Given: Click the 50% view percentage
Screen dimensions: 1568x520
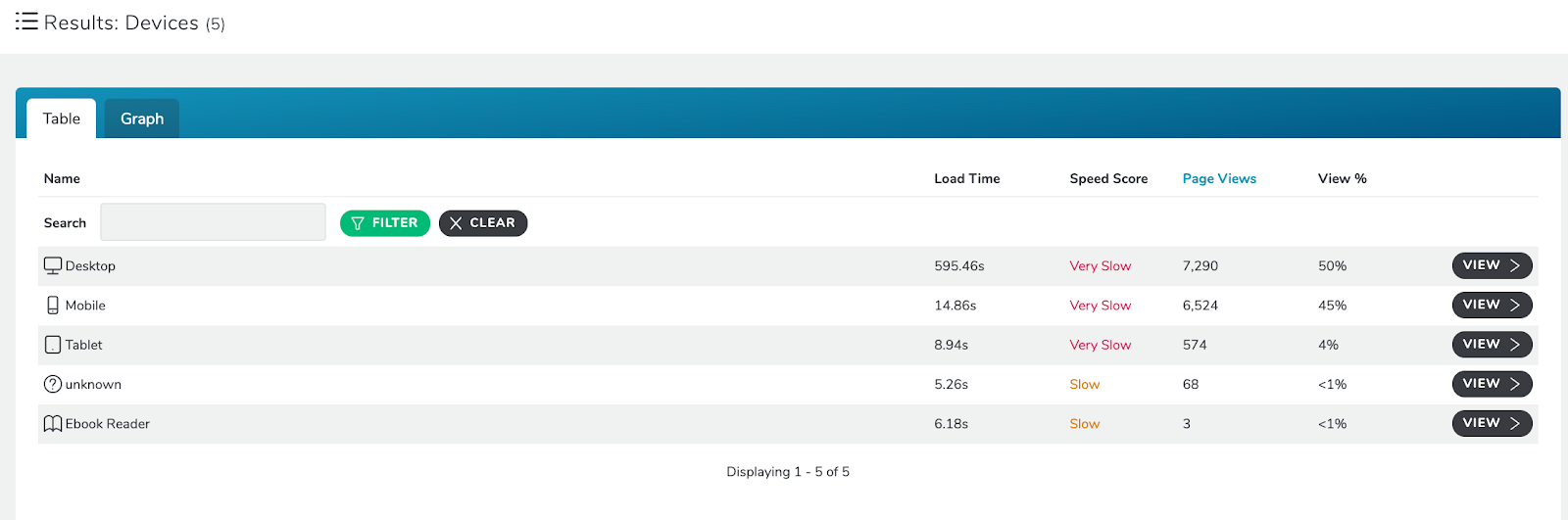Looking at the screenshot, I should (1332, 266).
